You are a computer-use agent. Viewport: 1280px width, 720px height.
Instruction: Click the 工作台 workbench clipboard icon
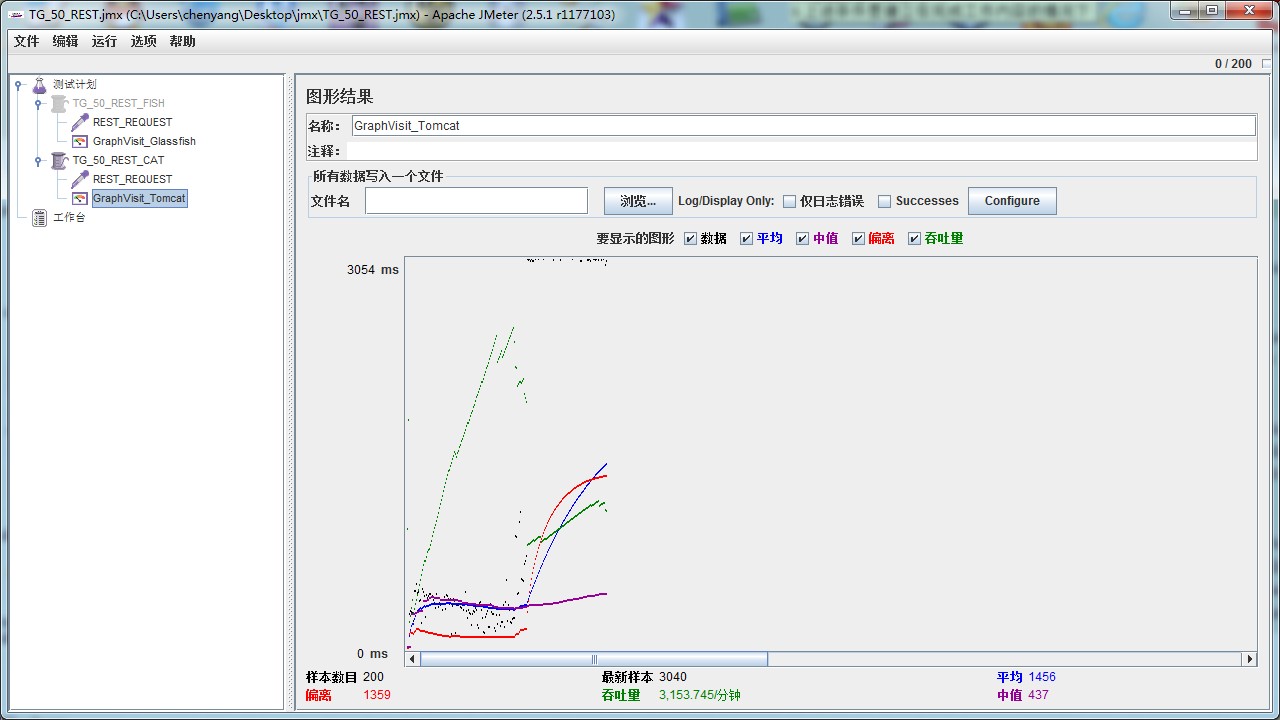[37, 217]
